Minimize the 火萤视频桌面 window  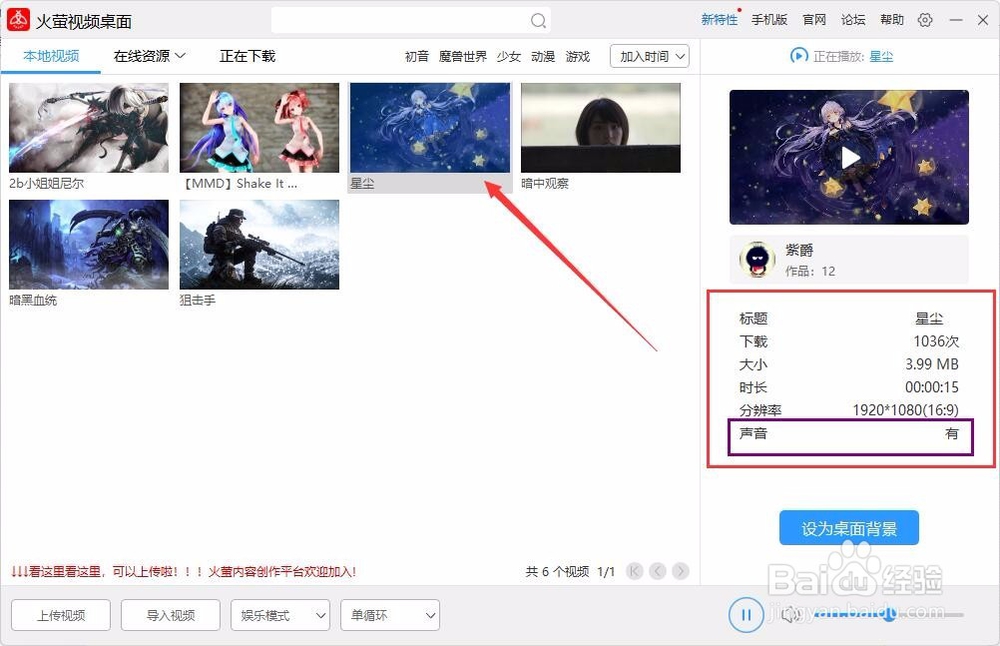[x=955, y=20]
